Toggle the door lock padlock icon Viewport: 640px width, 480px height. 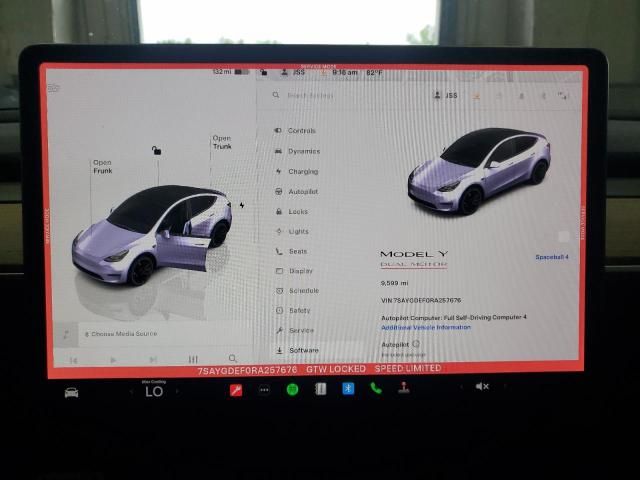[x=156, y=151]
